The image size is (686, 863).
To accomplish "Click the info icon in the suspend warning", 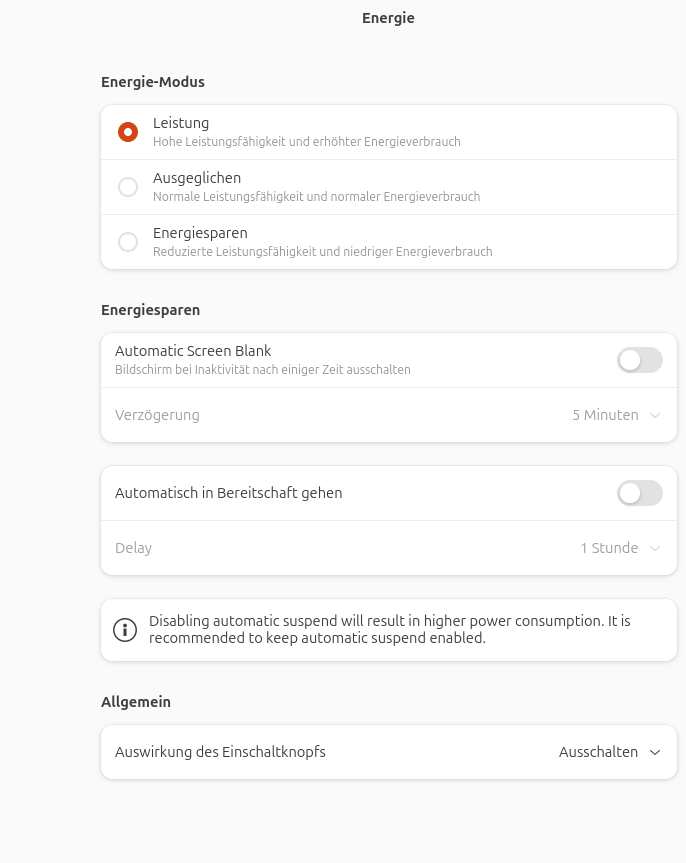I will 125,630.
